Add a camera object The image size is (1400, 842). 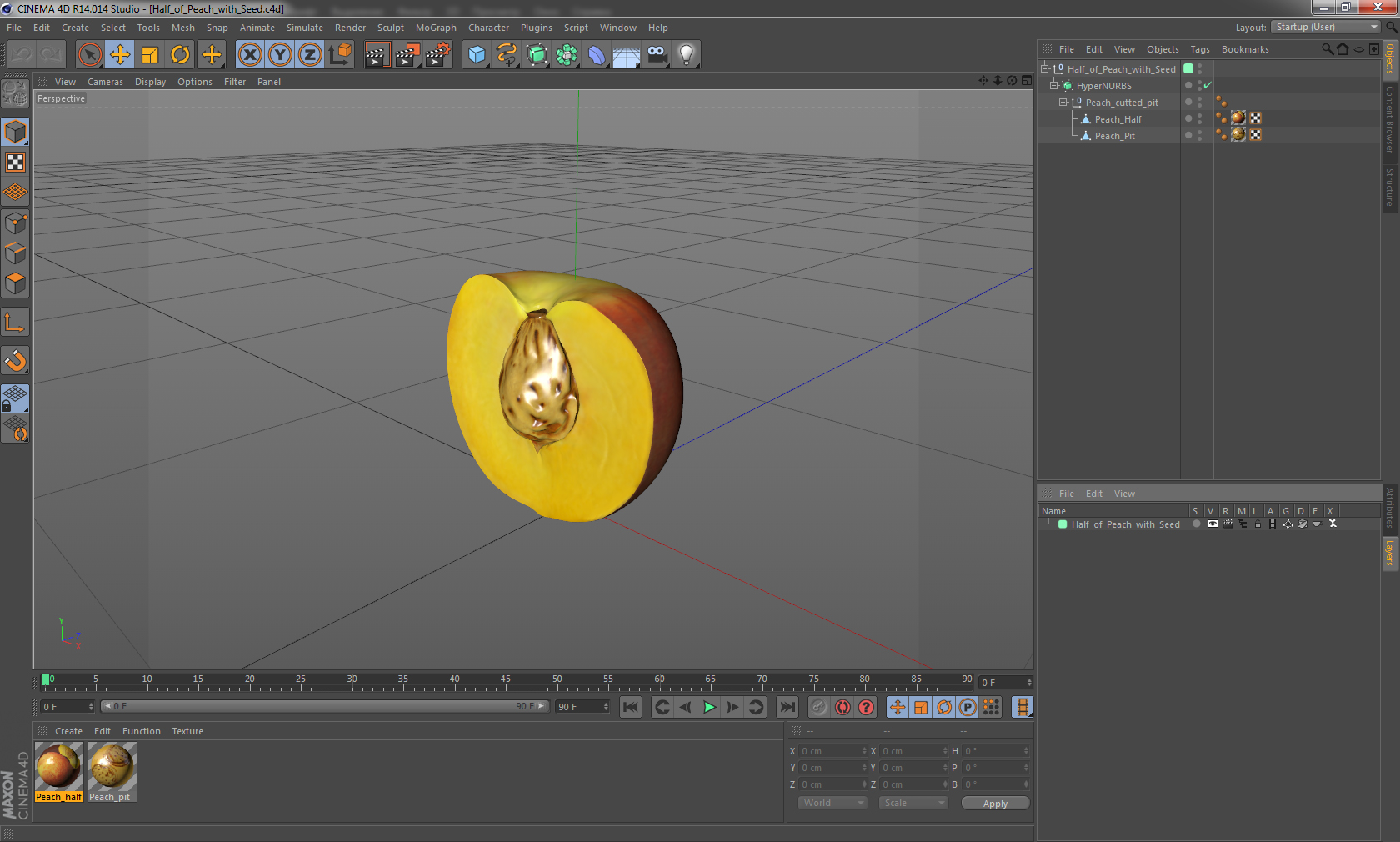[657, 55]
